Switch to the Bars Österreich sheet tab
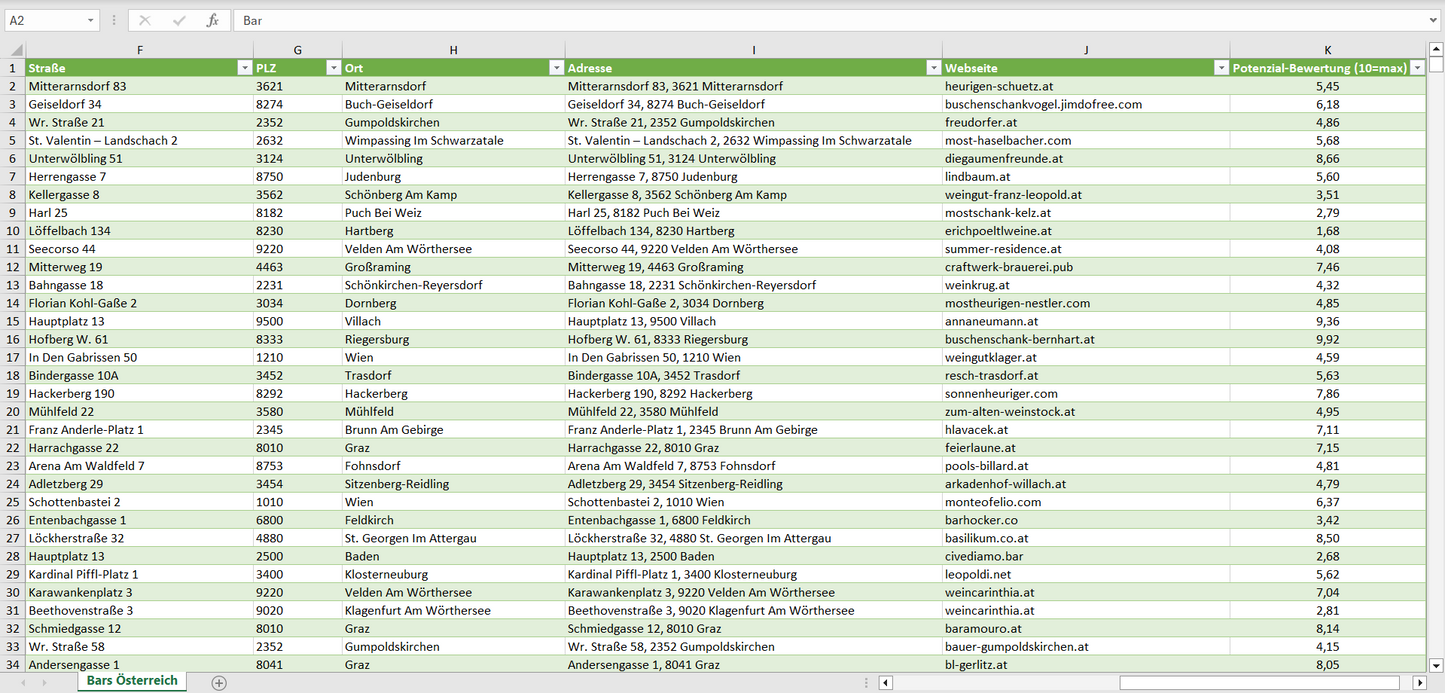The width and height of the screenshot is (1445, 693). [x=132, y=681]
